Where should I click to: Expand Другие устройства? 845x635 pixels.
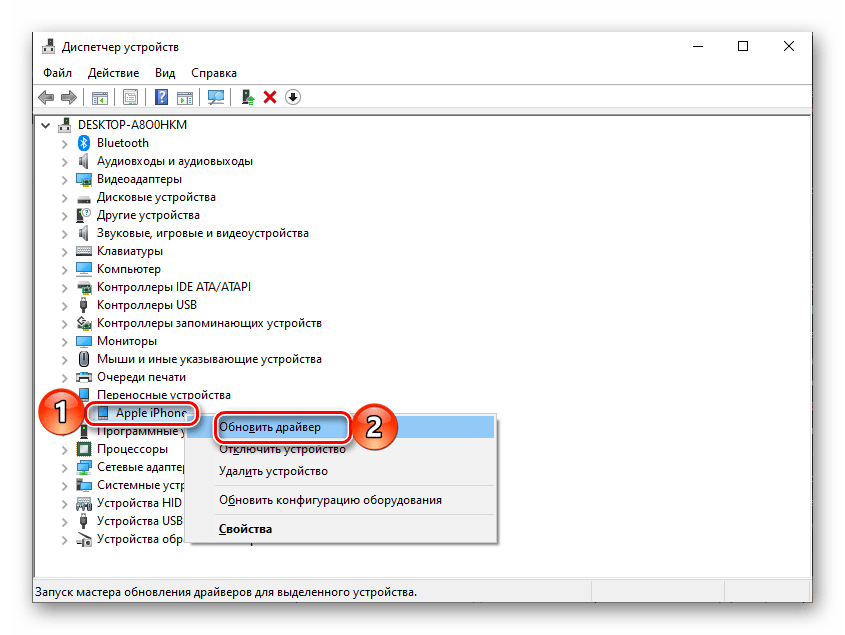tap(65, 216)
